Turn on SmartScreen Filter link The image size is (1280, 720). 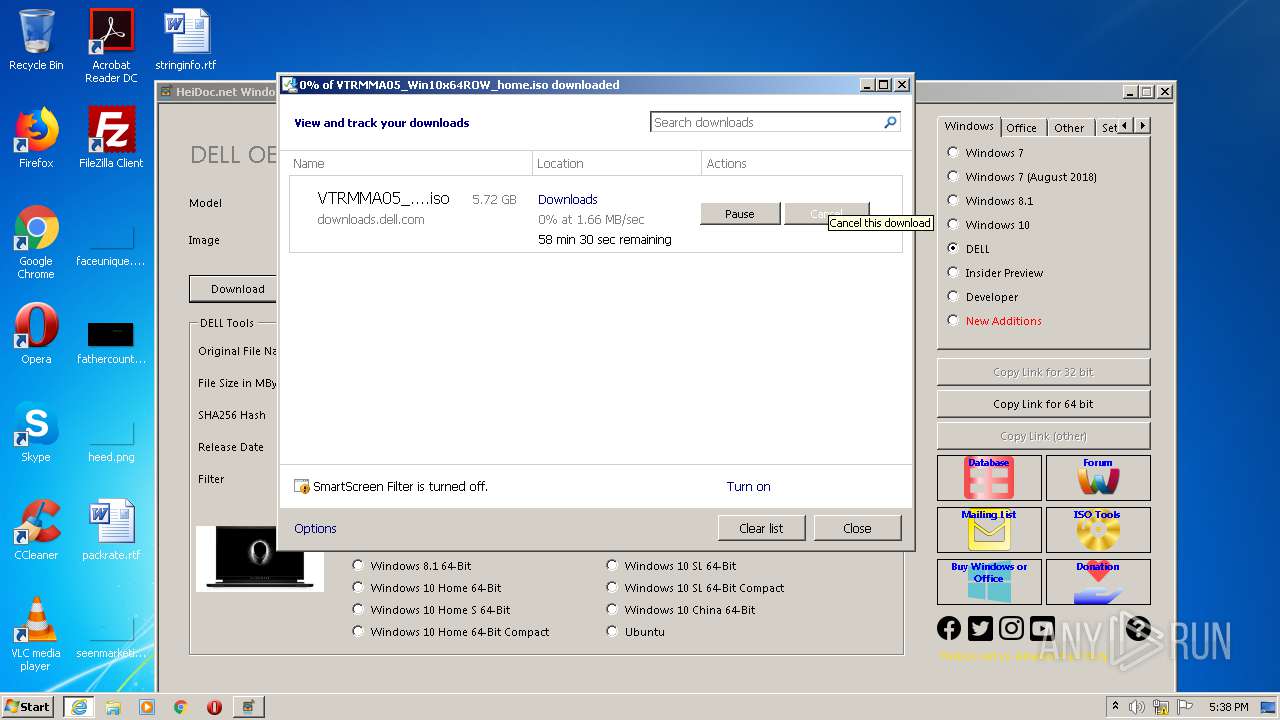point(748,487)
